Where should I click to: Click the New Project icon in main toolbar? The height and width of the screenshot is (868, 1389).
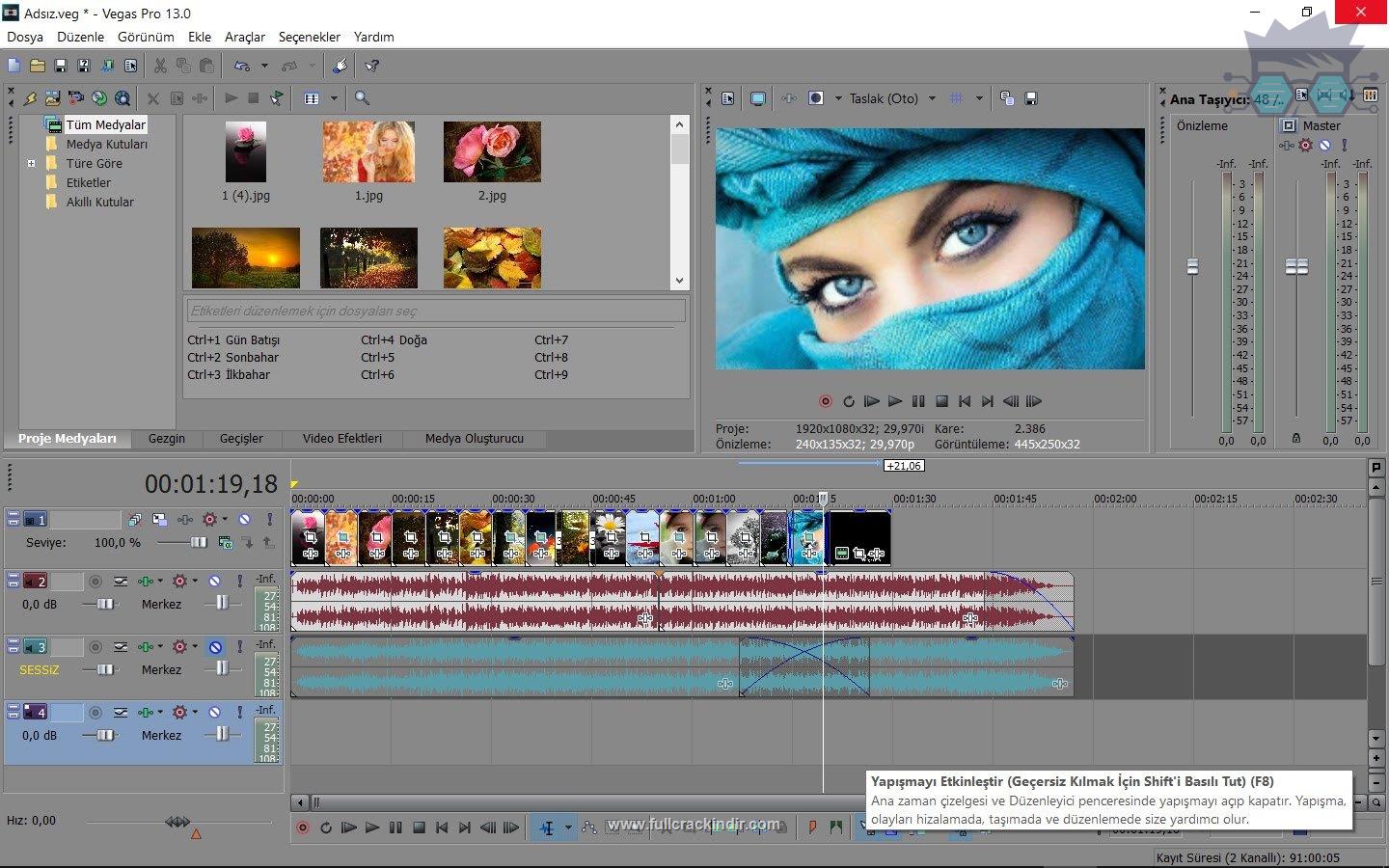14,66
